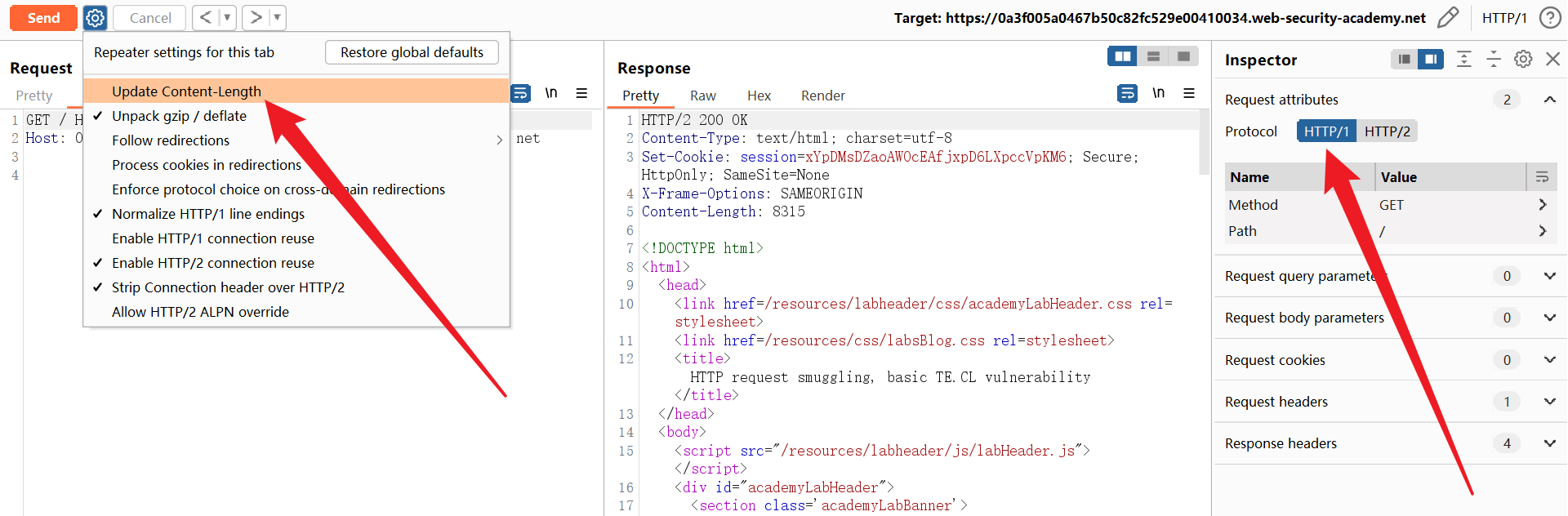Click the Repeater settings gear icon
The image size is (1568, 516).
click(96, 18)
